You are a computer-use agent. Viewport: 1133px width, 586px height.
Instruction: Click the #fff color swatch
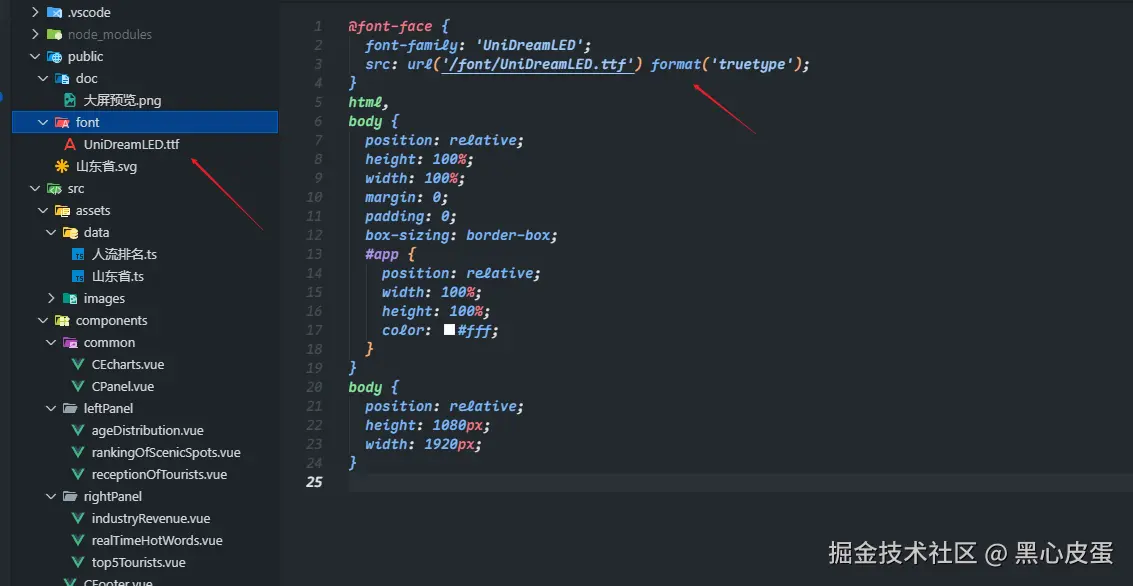pos(449,330)
